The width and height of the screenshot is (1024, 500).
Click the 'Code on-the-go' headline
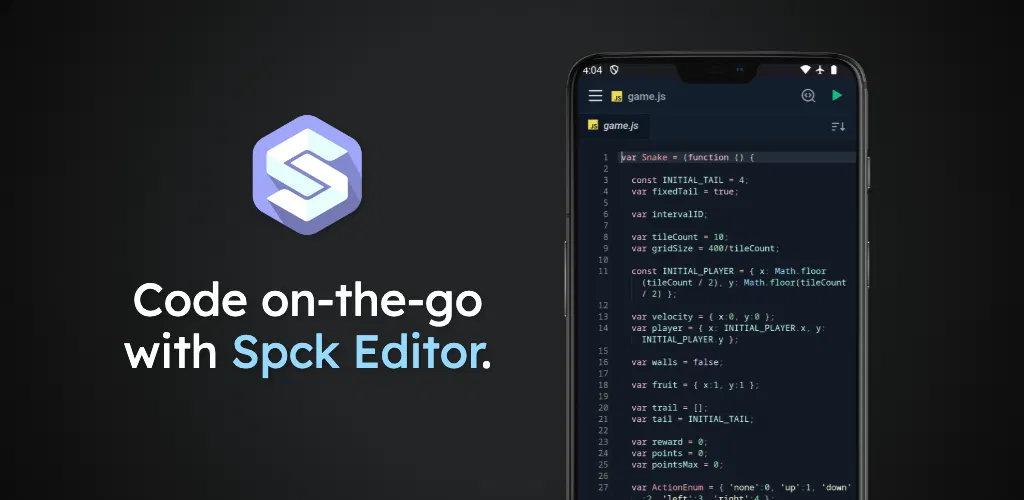point(308,300)
